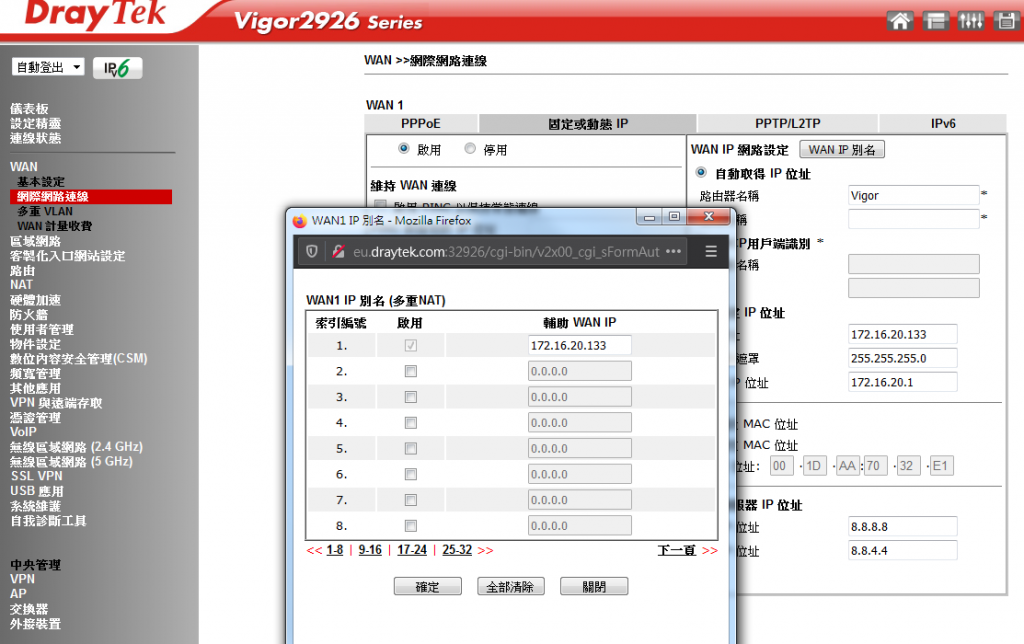Open 儀表板 dashboard in sidebar
The height and width of the screenshot is (644, 1024).
pyautogui.click(x=29, y=108)
